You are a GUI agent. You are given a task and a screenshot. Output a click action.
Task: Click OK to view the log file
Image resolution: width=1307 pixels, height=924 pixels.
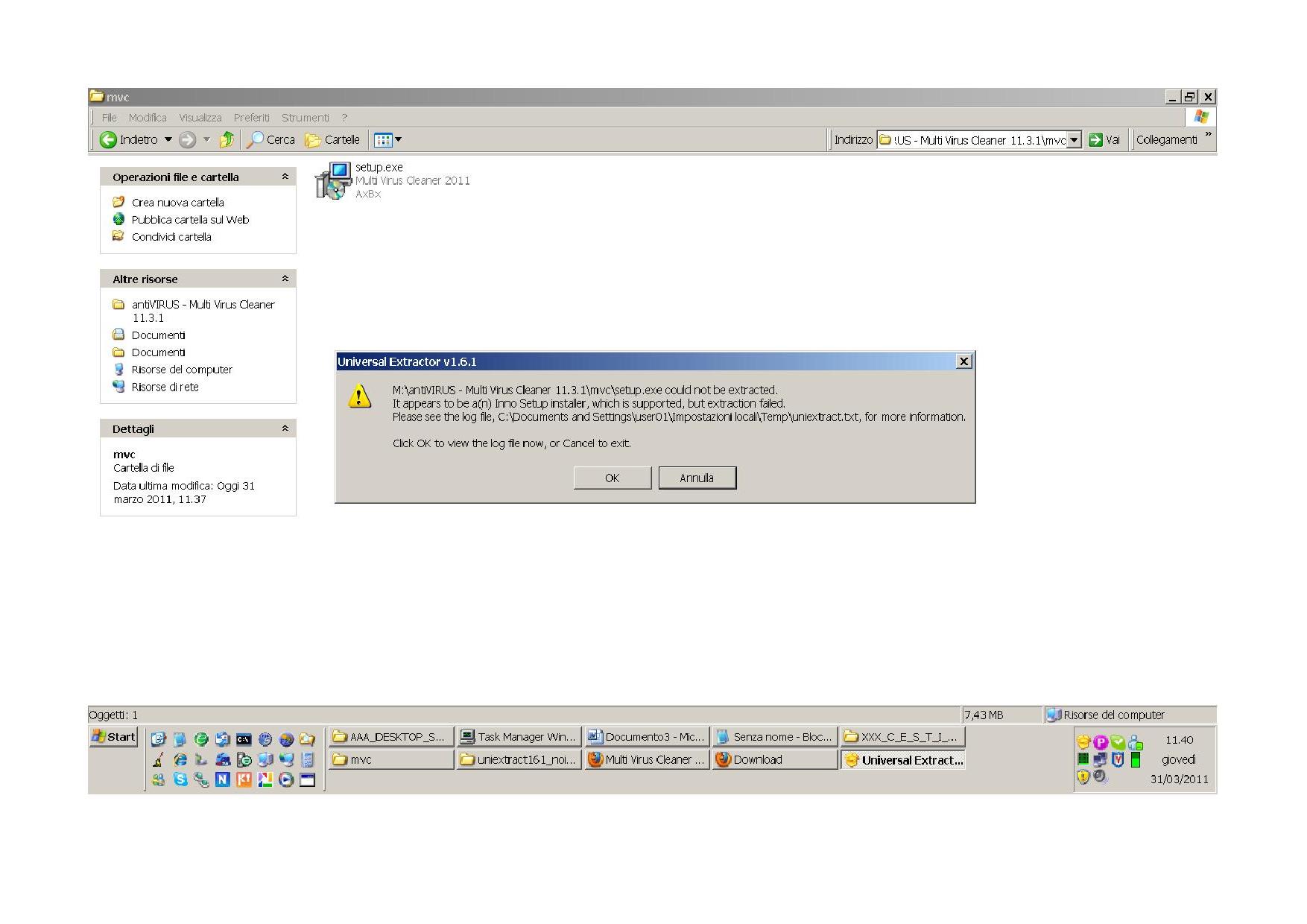613,478
